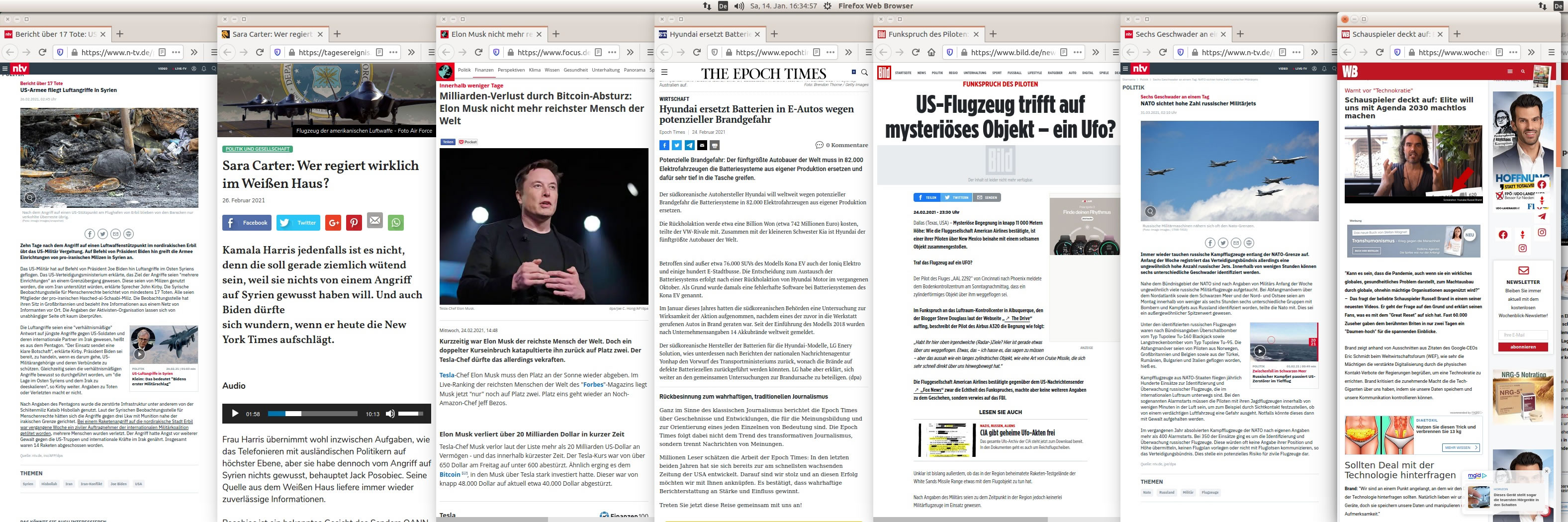This screenshot has height=522, width=1568.
Task: Email the Sara Carter article via envelope icon
Action: [x=375, y=221]
